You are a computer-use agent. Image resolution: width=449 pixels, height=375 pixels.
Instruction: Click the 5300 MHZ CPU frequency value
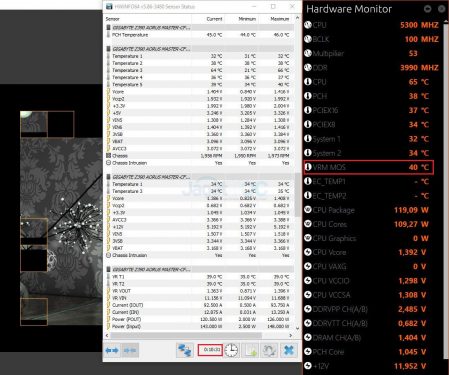(419, 25)
